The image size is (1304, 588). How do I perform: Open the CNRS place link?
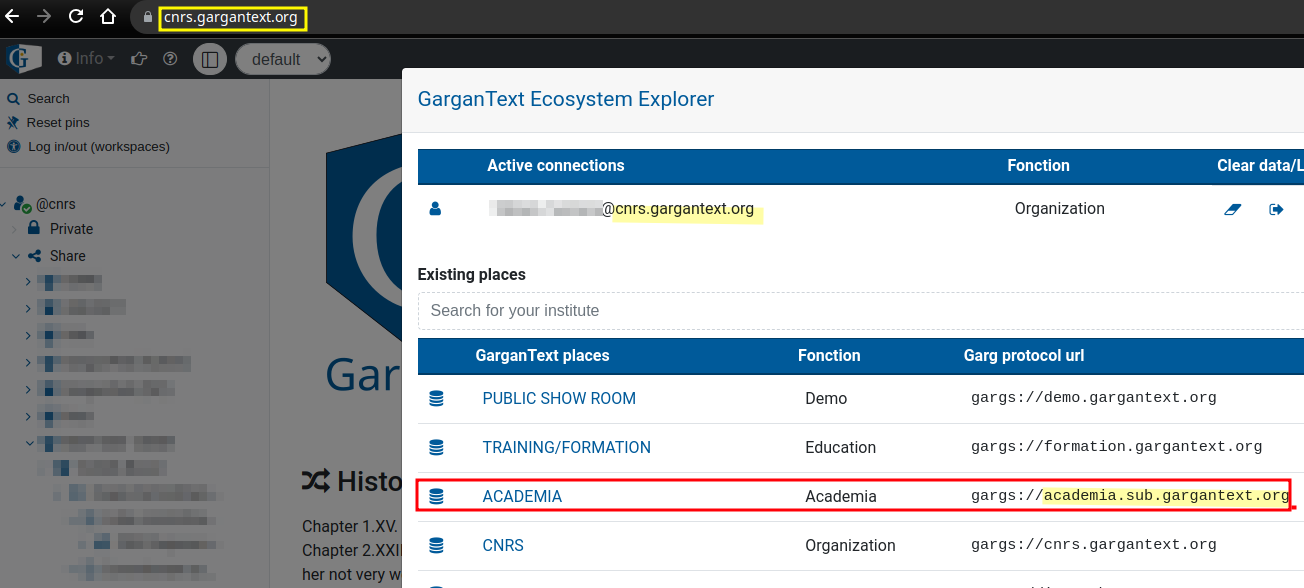pos(503,545)
